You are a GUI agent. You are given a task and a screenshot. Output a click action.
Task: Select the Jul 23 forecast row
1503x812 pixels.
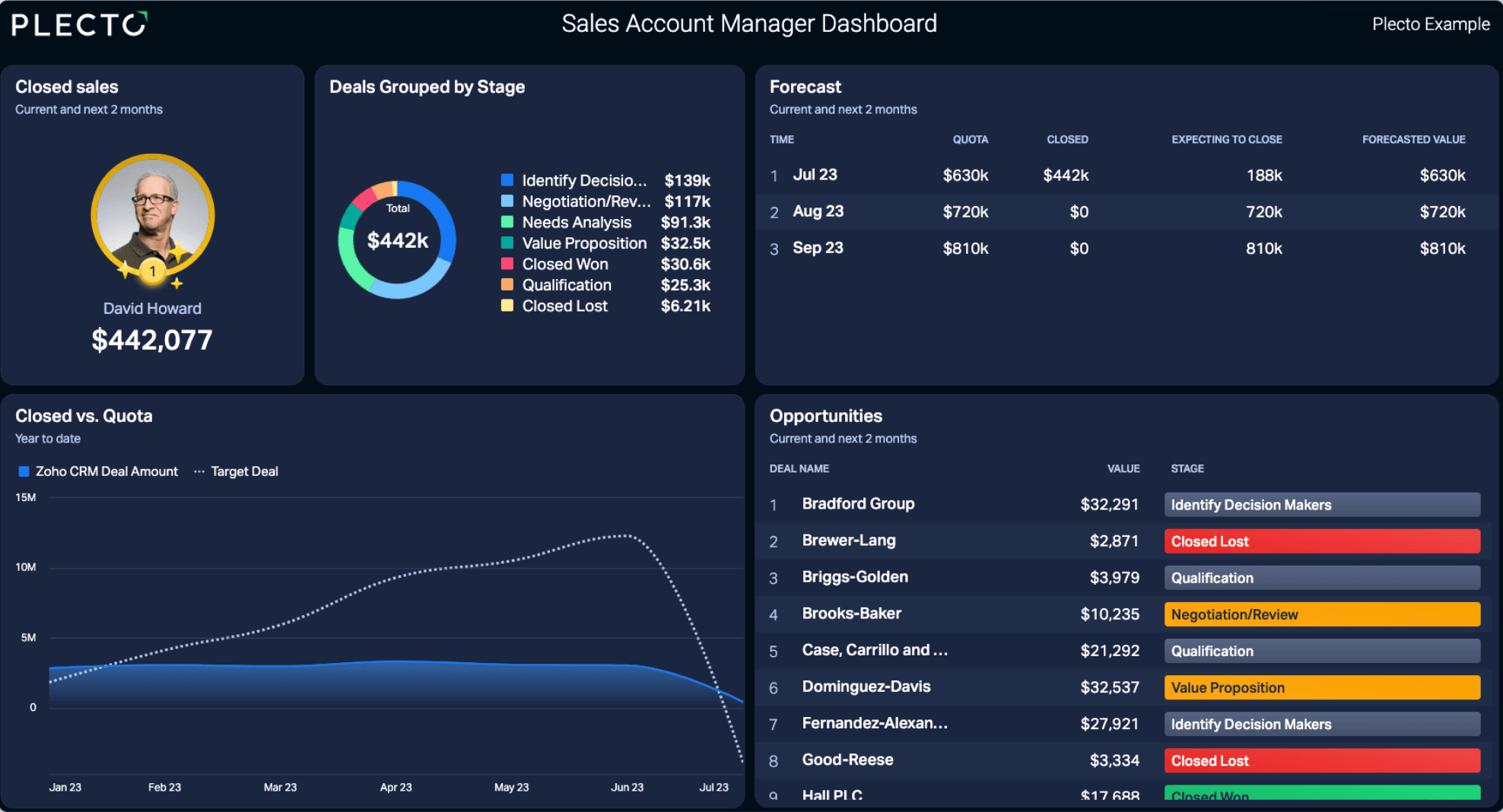pos(1126,175)
